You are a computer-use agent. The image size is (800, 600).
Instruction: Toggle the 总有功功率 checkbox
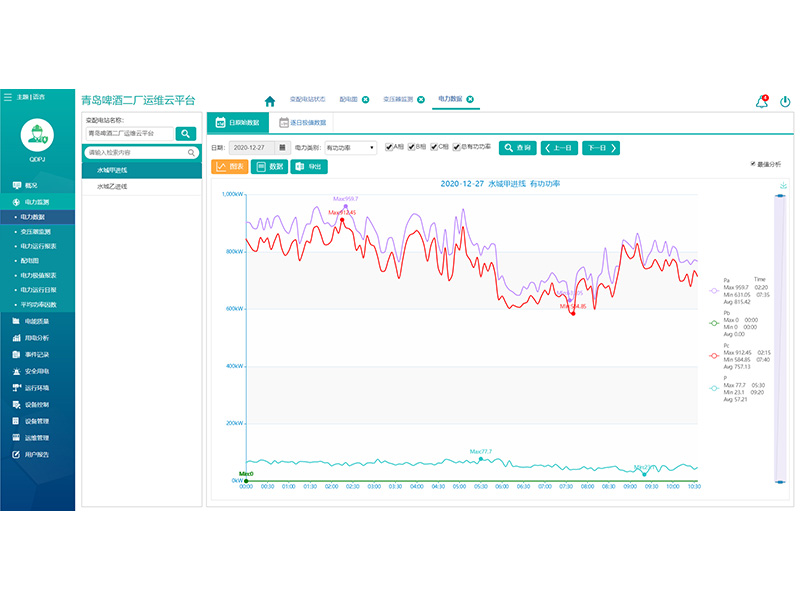pyautogui.click(x=458, y=147)
